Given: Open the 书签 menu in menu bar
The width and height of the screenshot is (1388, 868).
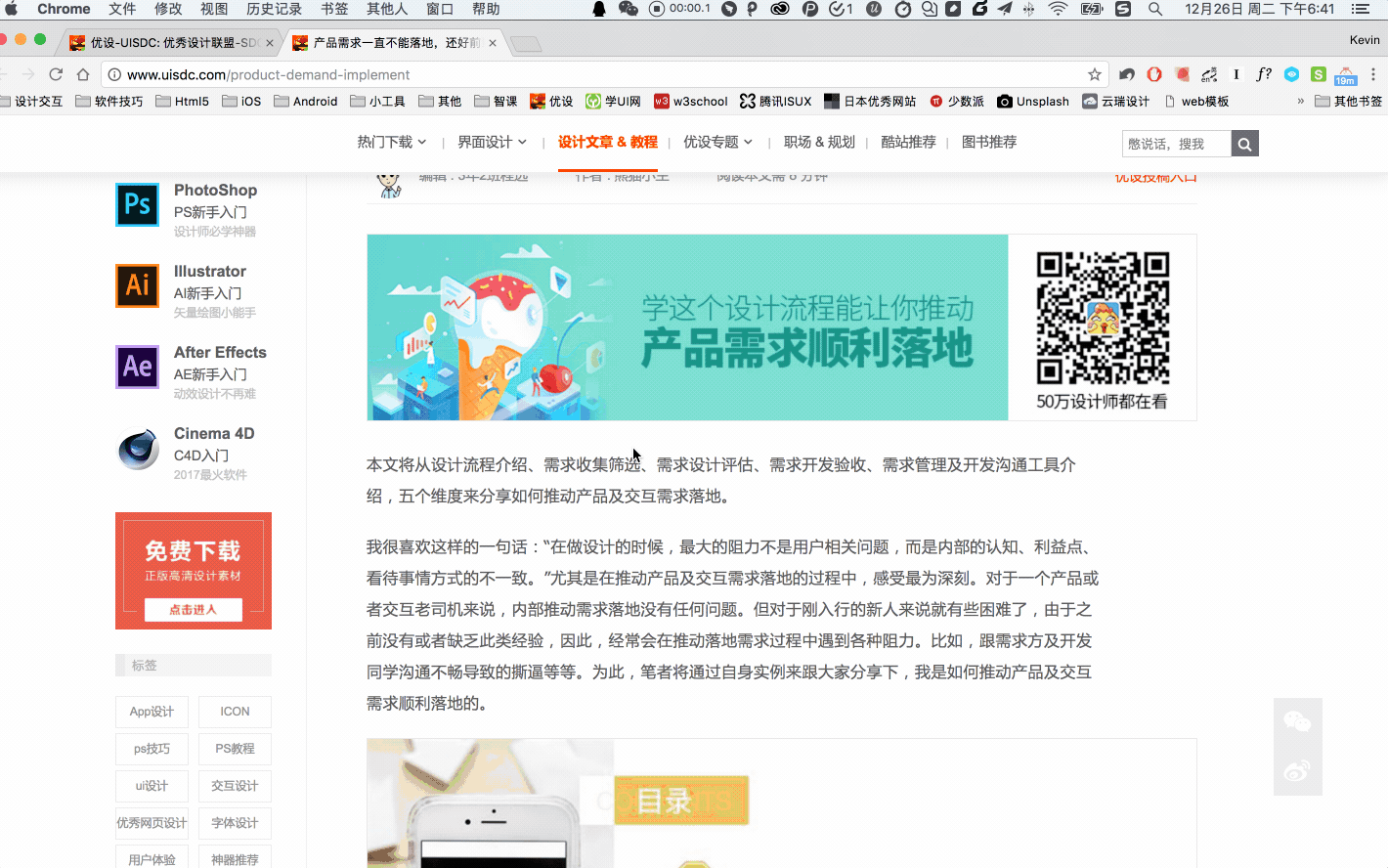Looking at the screenshot, I should pos(334,9).
